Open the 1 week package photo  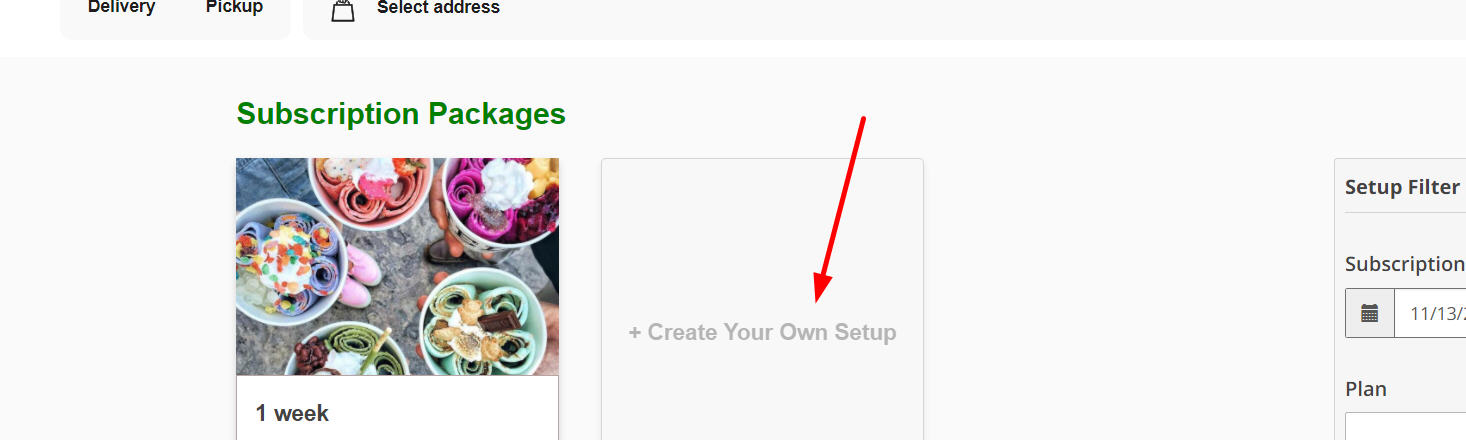tap(397, 267)
